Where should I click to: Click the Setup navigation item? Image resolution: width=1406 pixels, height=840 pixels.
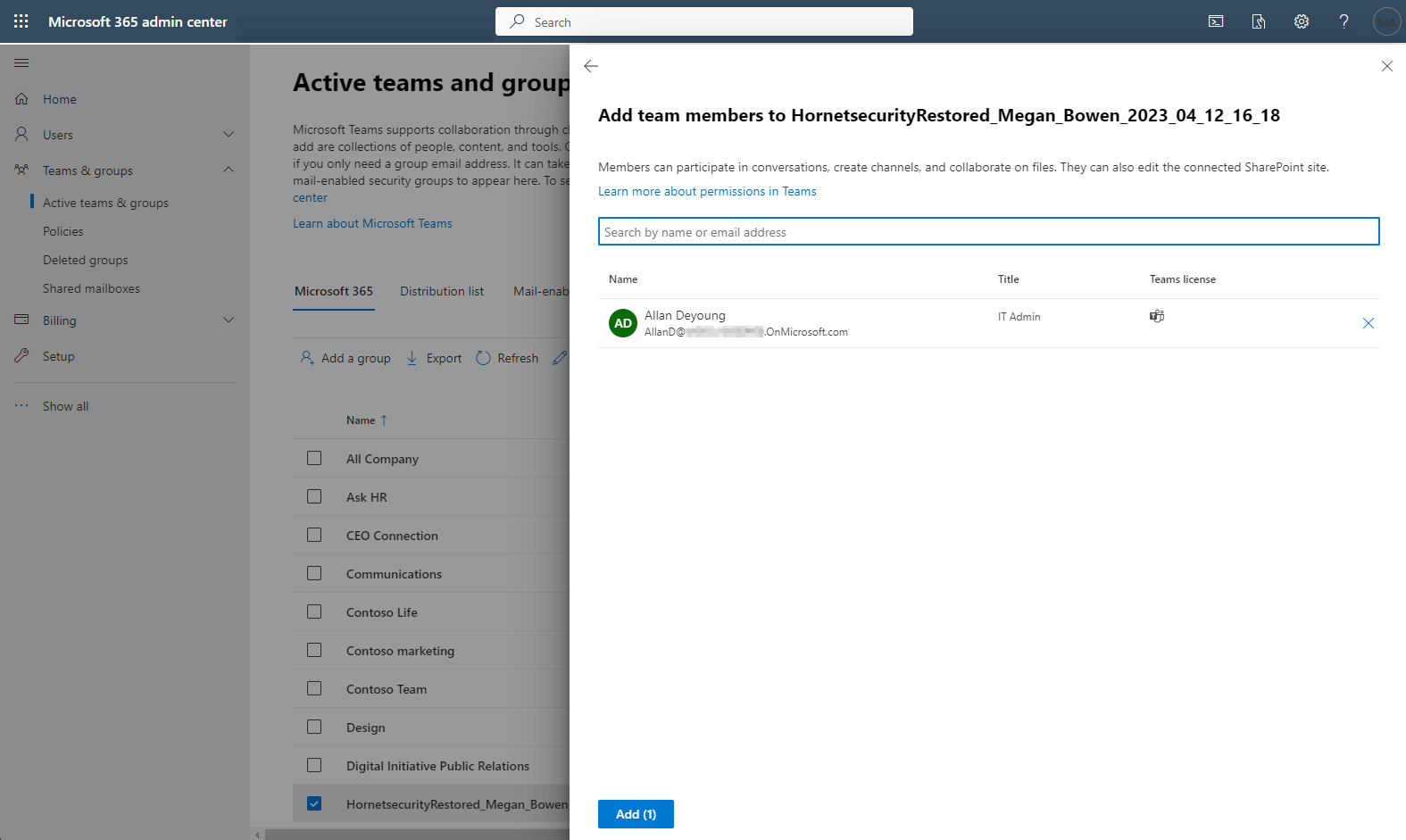pos(59,356)
